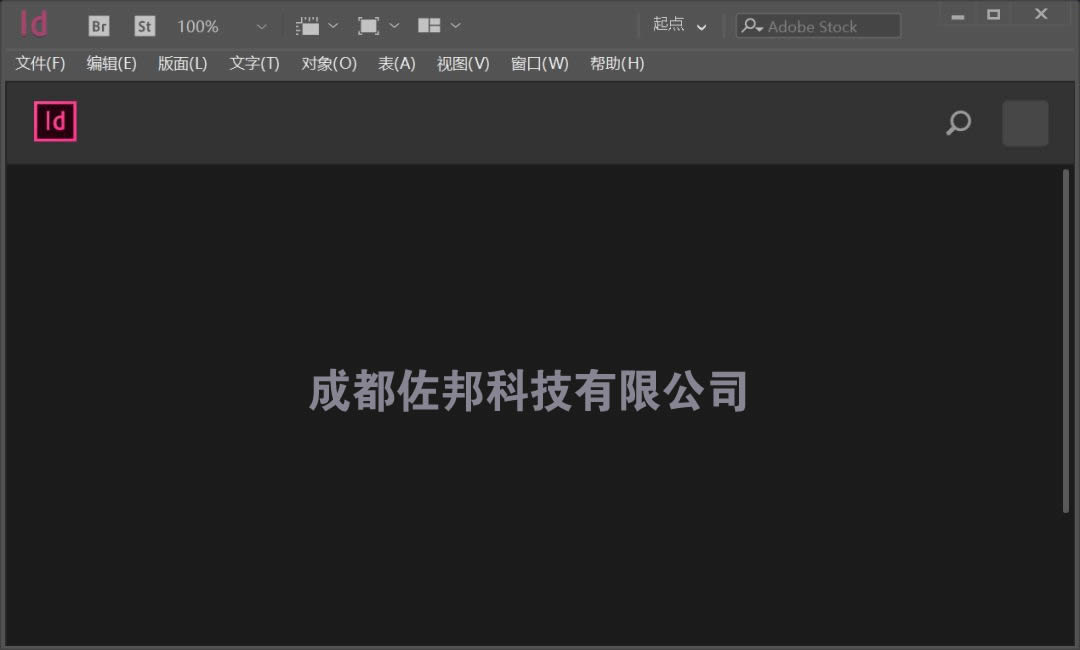
Task: Open the 起点 workspace switcher dropdown
Action: coord(680,25)
